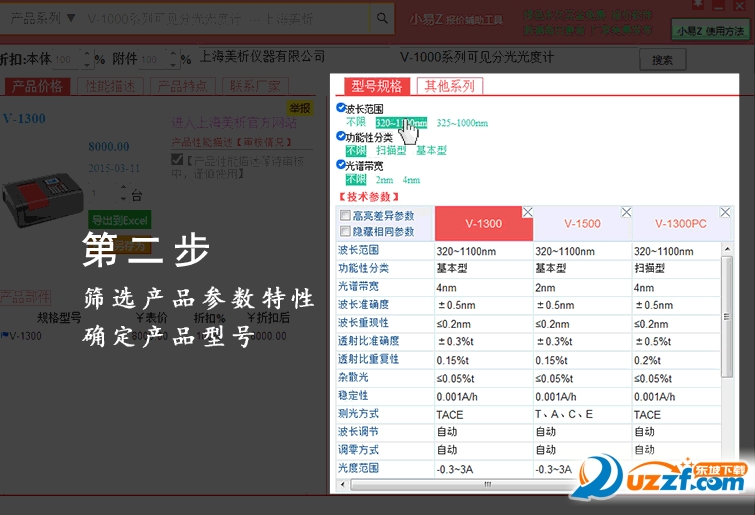Select 不限 under 功能性分类
Image resolution: width=755 pixels, height=515 pixels.
pos(356,151)
